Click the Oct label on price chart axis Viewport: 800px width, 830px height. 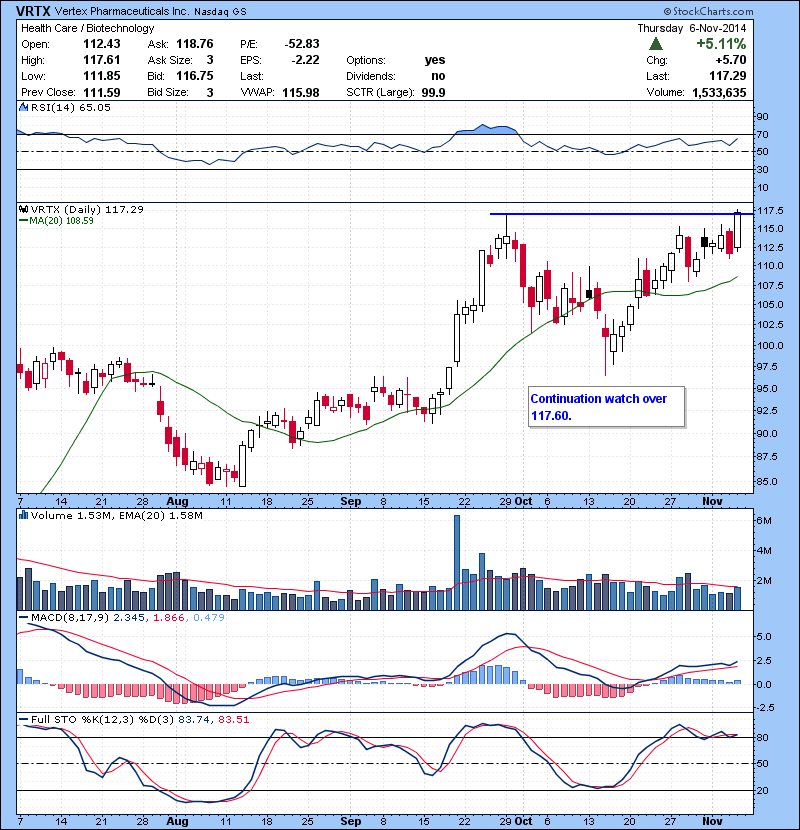pyautogui.click(x=524, y=501)
